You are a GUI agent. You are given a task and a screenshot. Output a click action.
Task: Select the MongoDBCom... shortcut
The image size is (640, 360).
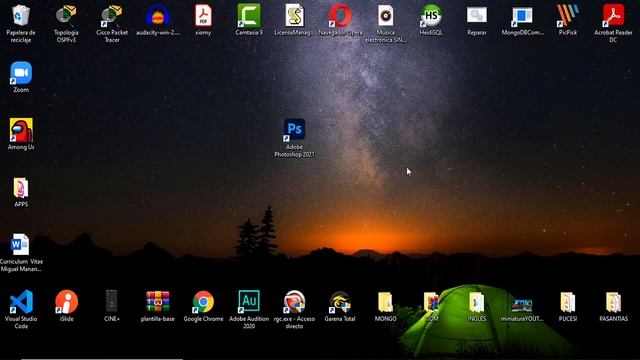(x=522, y=16)
